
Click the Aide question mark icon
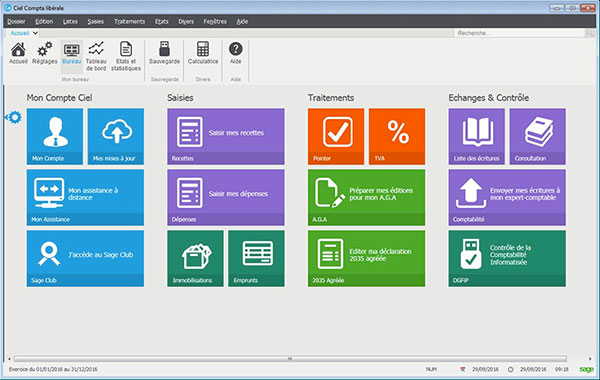[235, 53]
